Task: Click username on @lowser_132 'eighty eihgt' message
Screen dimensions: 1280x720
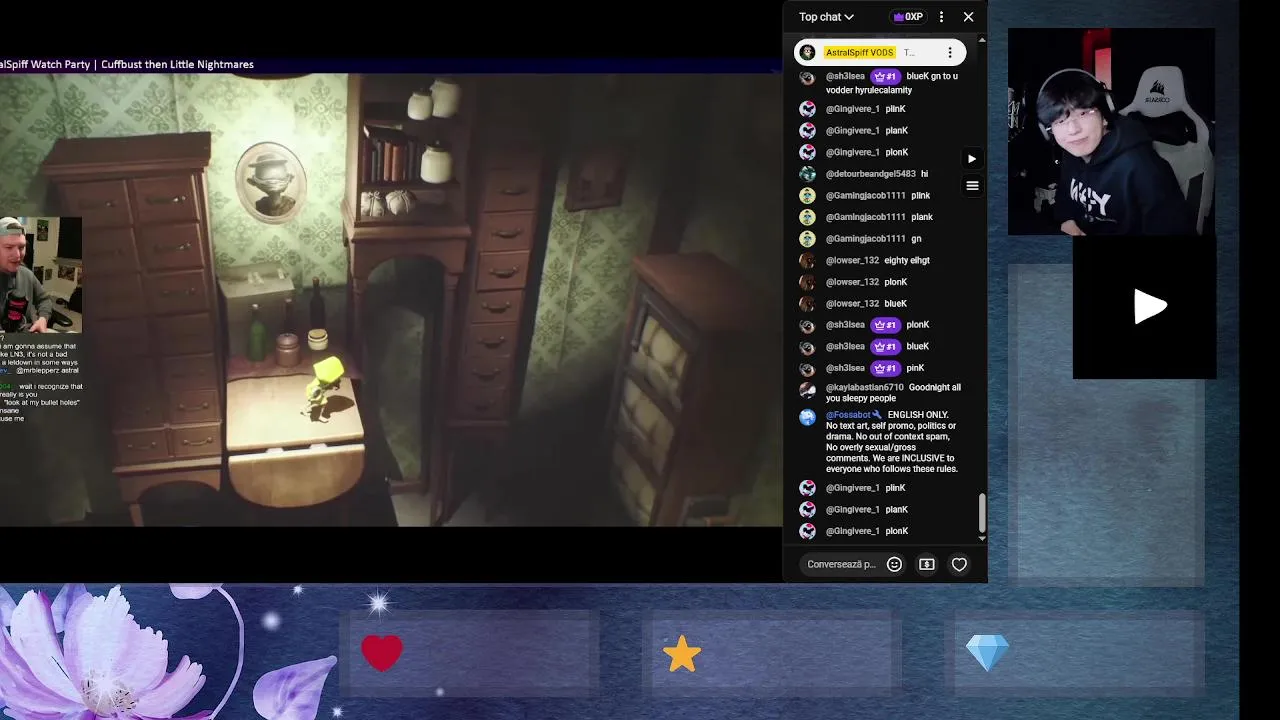Action: point(852,260)
